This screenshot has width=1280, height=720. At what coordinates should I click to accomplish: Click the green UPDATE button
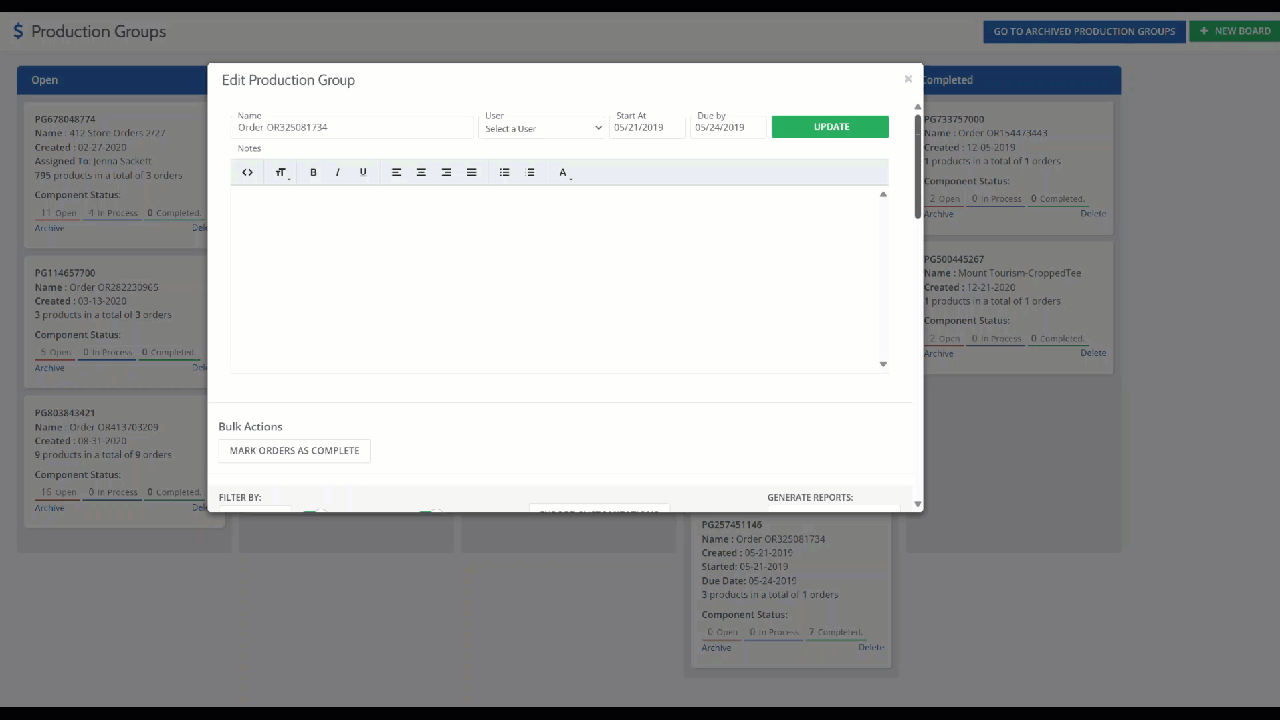830,127
